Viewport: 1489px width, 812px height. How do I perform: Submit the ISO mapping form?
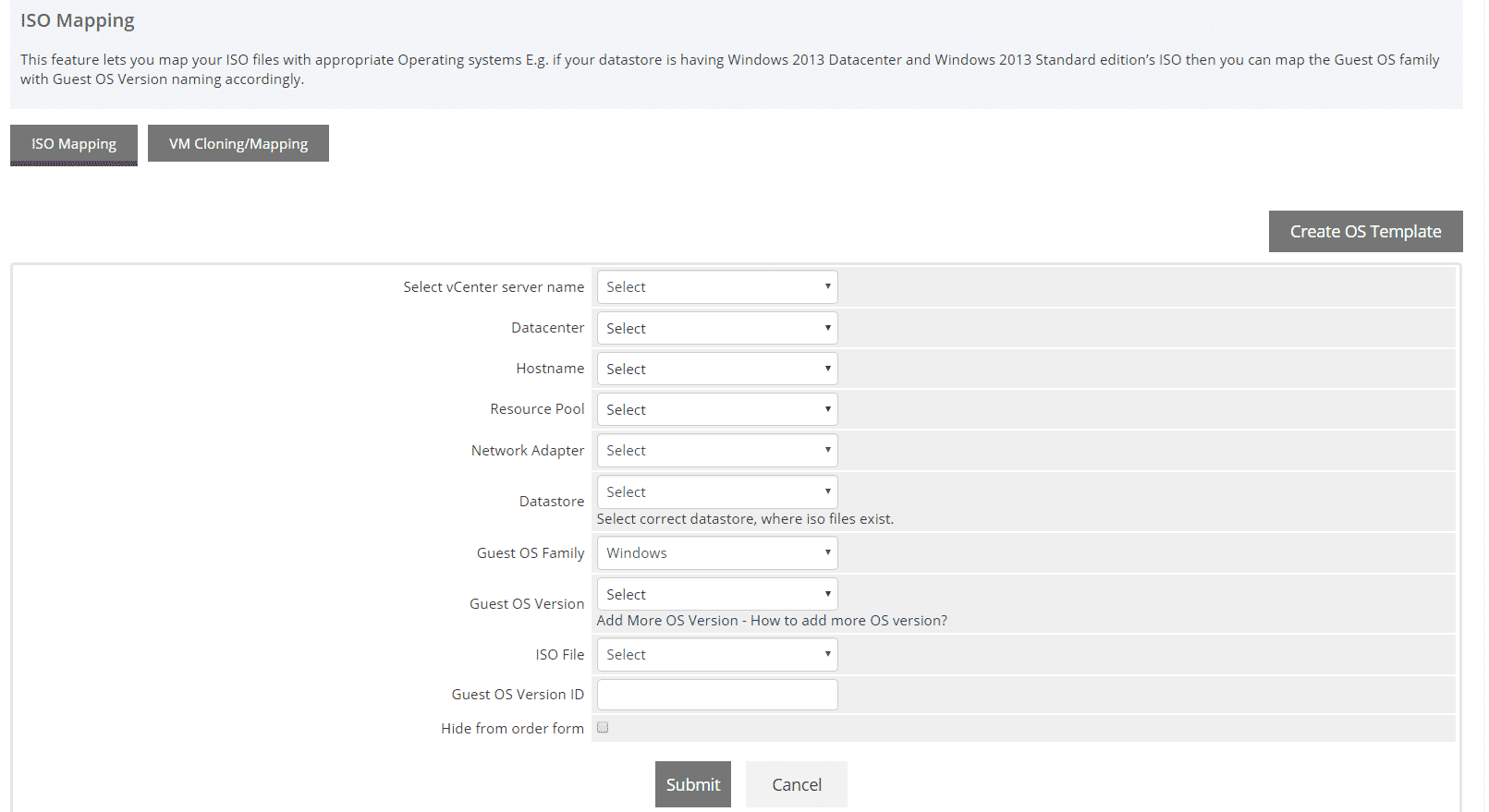click(x=692, y=784)
